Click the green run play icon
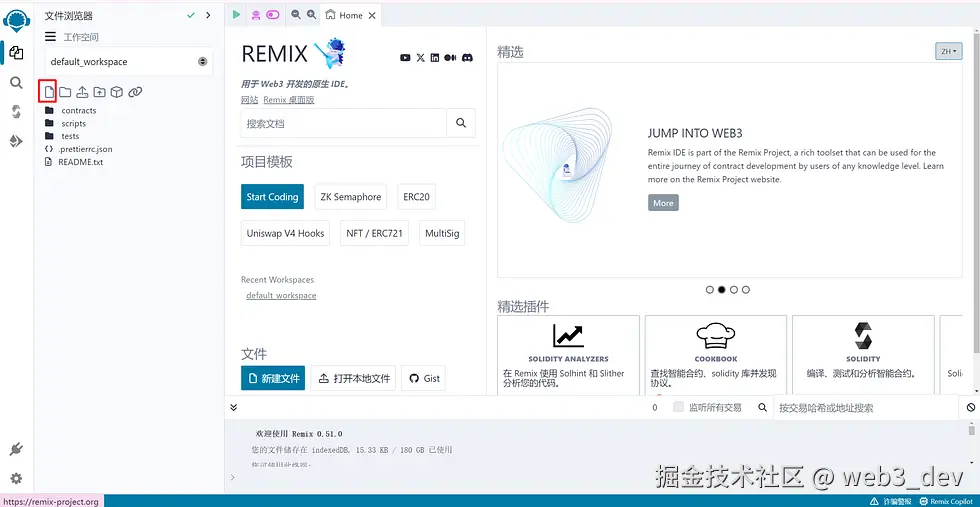 (236, 14)
